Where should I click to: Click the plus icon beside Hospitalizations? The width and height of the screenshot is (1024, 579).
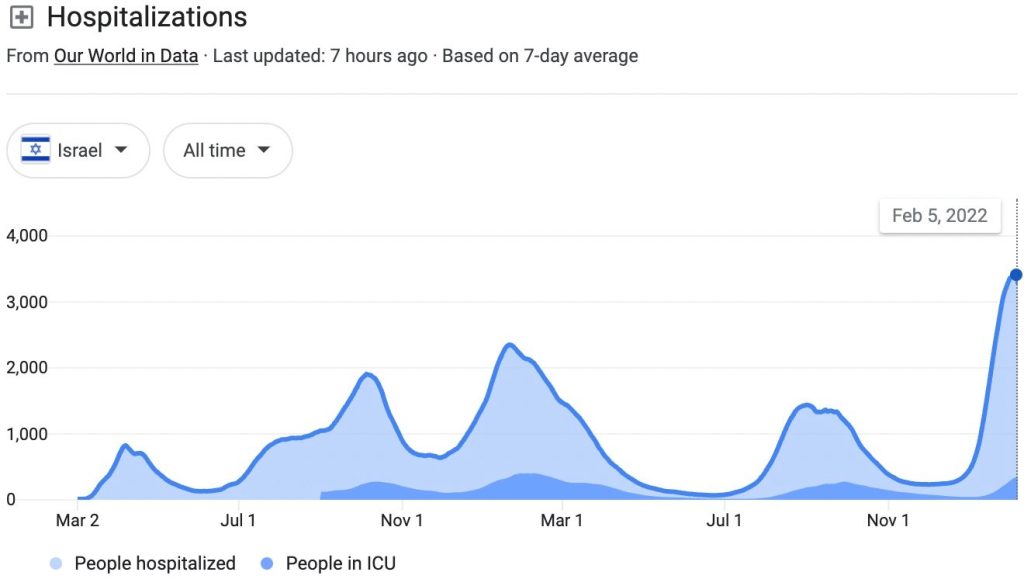point(21,18)
